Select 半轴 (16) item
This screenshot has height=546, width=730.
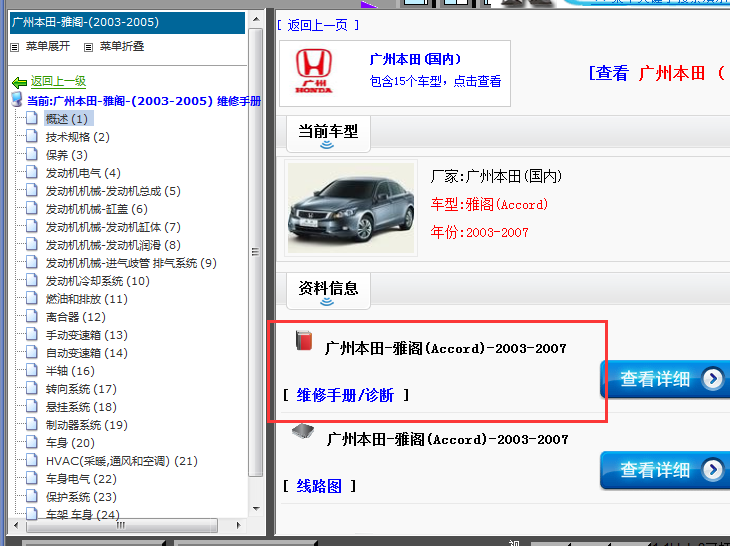click(x=70, y=371)
